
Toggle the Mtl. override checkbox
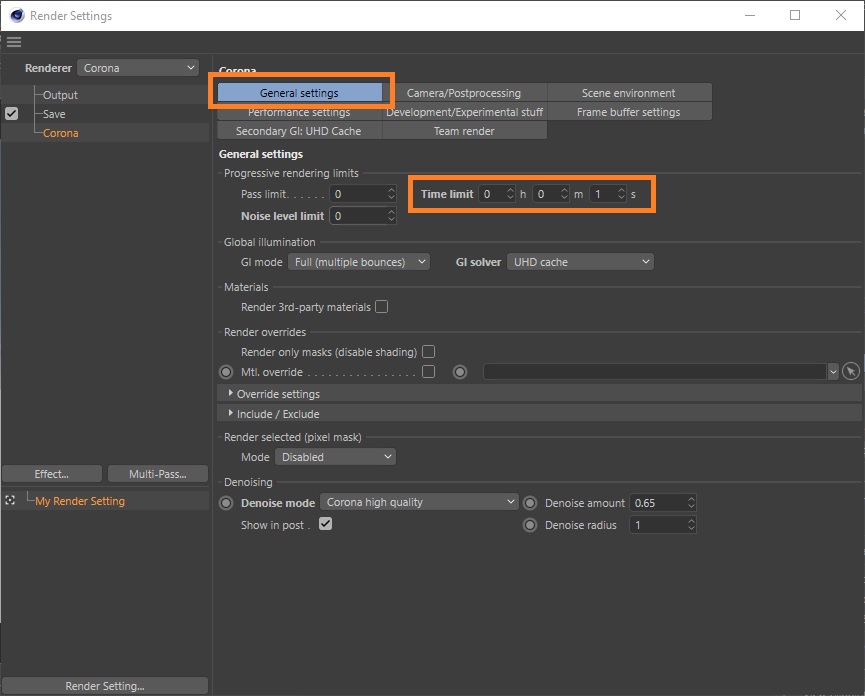pyautogui.click(x=428, y=371)
